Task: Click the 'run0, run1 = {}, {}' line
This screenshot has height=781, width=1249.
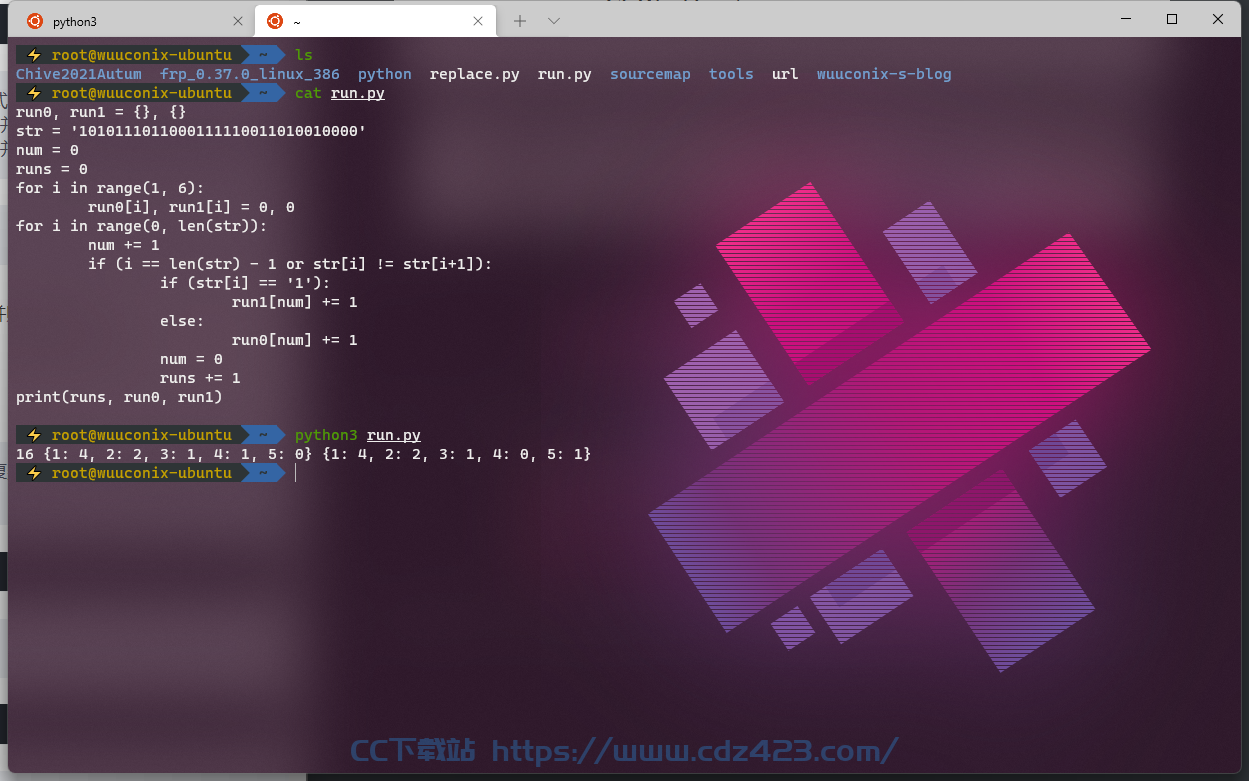Action: click(x=101, y=112)
